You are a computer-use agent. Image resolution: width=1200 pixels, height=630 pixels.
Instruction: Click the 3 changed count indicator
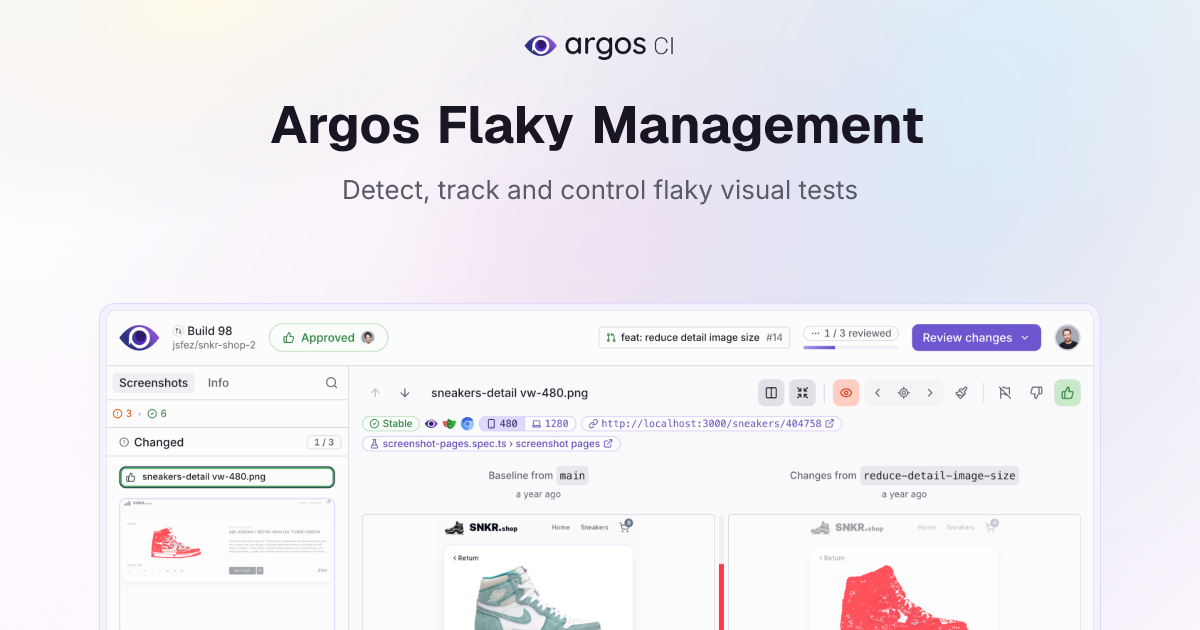pyautogui.click(x=123, y=413)
